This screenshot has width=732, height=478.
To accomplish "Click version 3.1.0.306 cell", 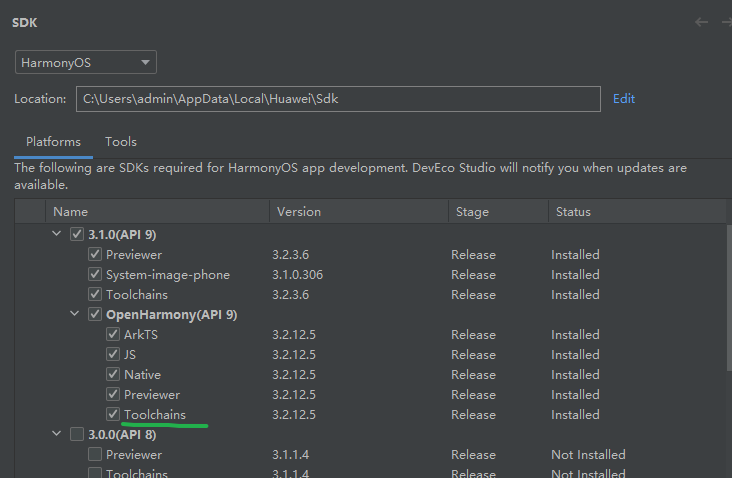I will (x=297, y=274).
